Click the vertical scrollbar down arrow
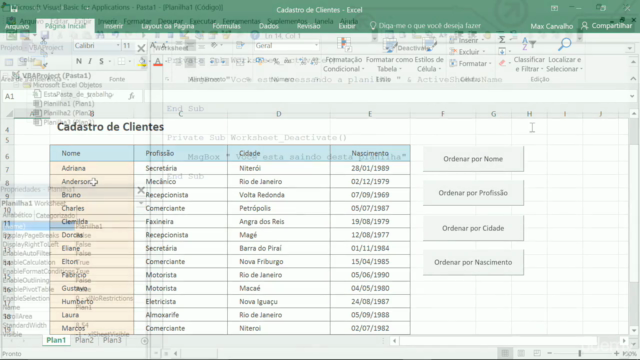Screen dimensions: 640x360 tap(633, 331)
